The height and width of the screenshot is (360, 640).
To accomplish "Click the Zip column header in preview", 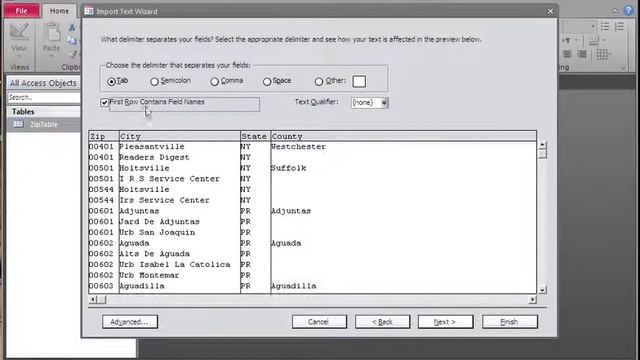I will pyautogui.click(x=104, y=136).
